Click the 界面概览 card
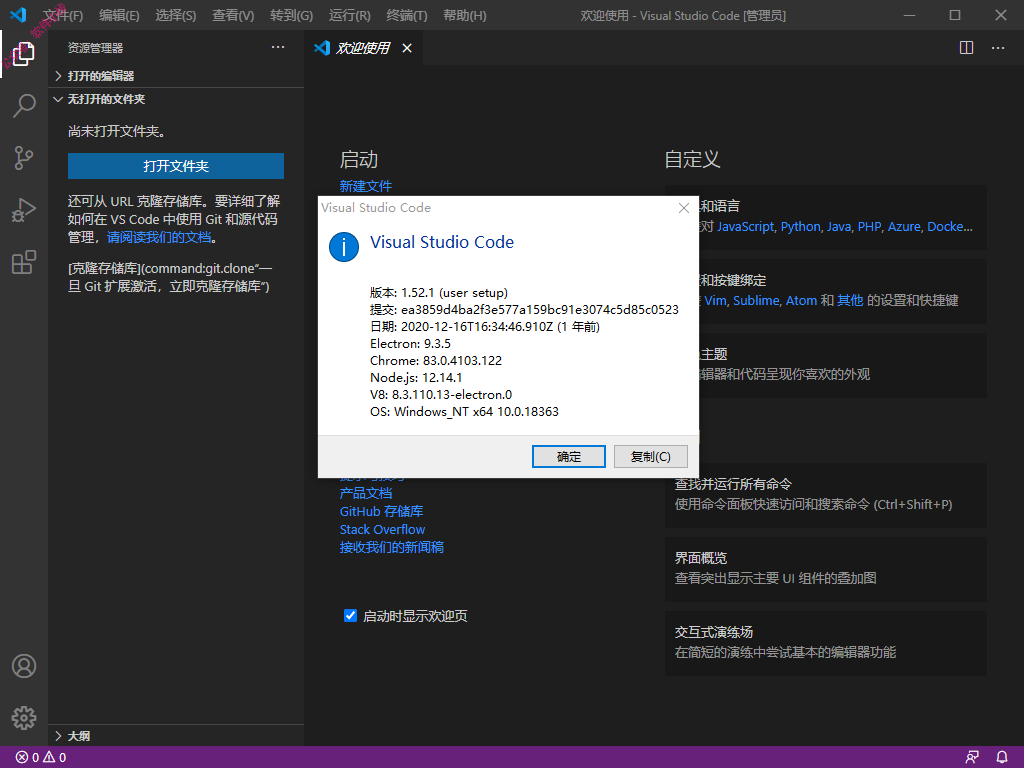Viewport: 1024px width, 768px height. point(825,569)
